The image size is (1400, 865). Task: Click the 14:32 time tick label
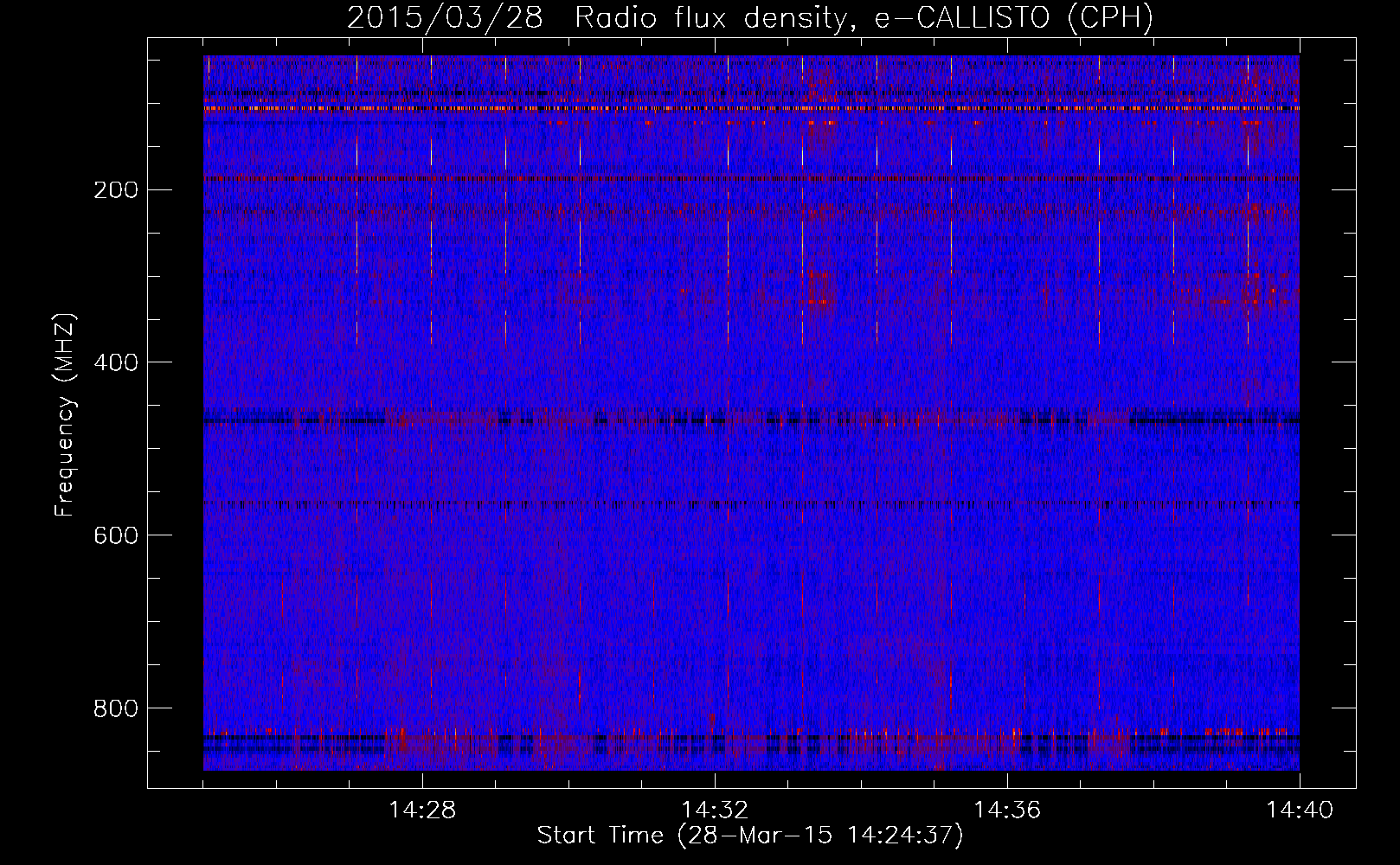coord(715,811)
